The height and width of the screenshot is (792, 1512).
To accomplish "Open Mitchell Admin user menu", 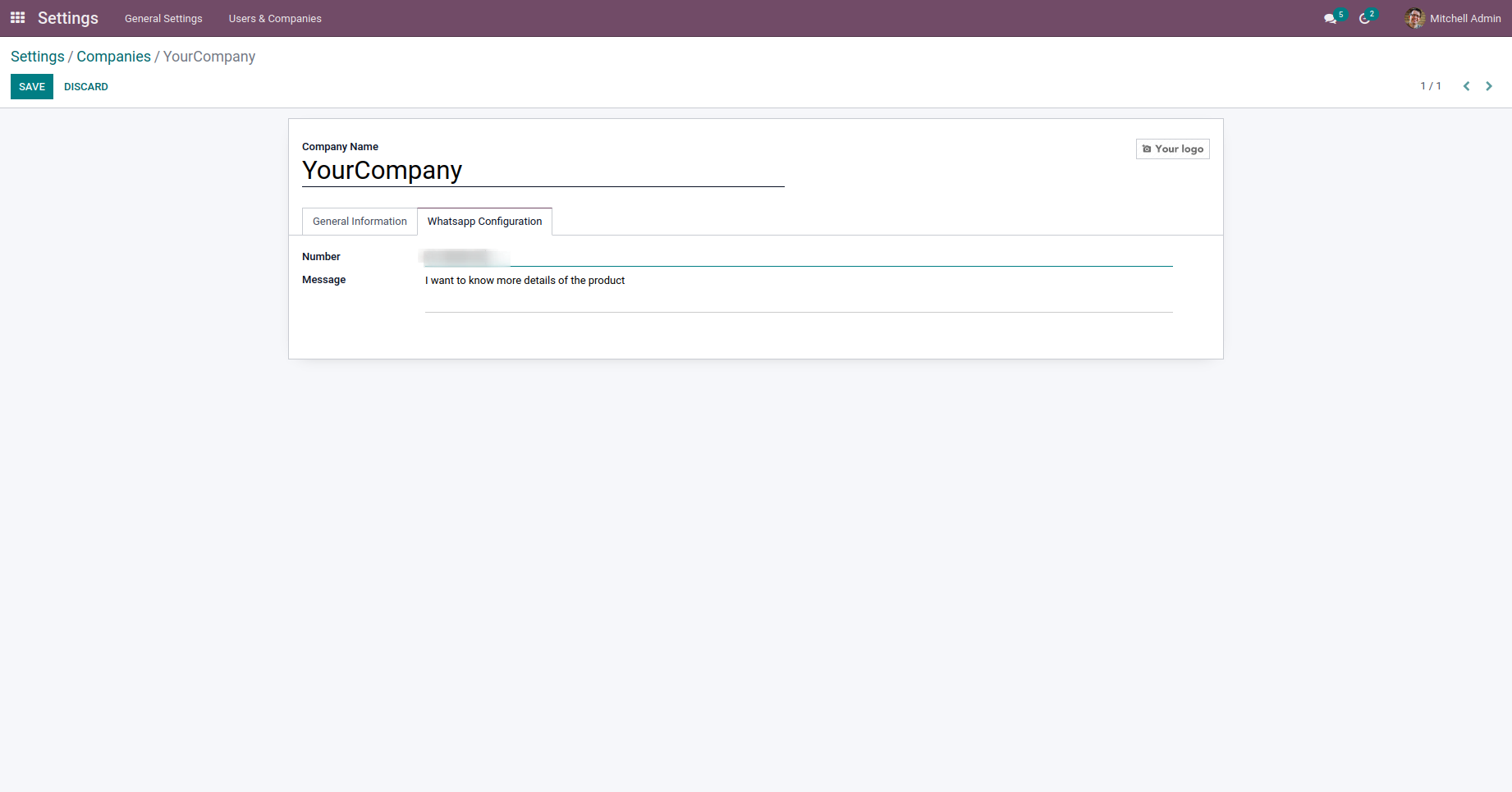I will pyautogui.click(x=1453, y=18).
